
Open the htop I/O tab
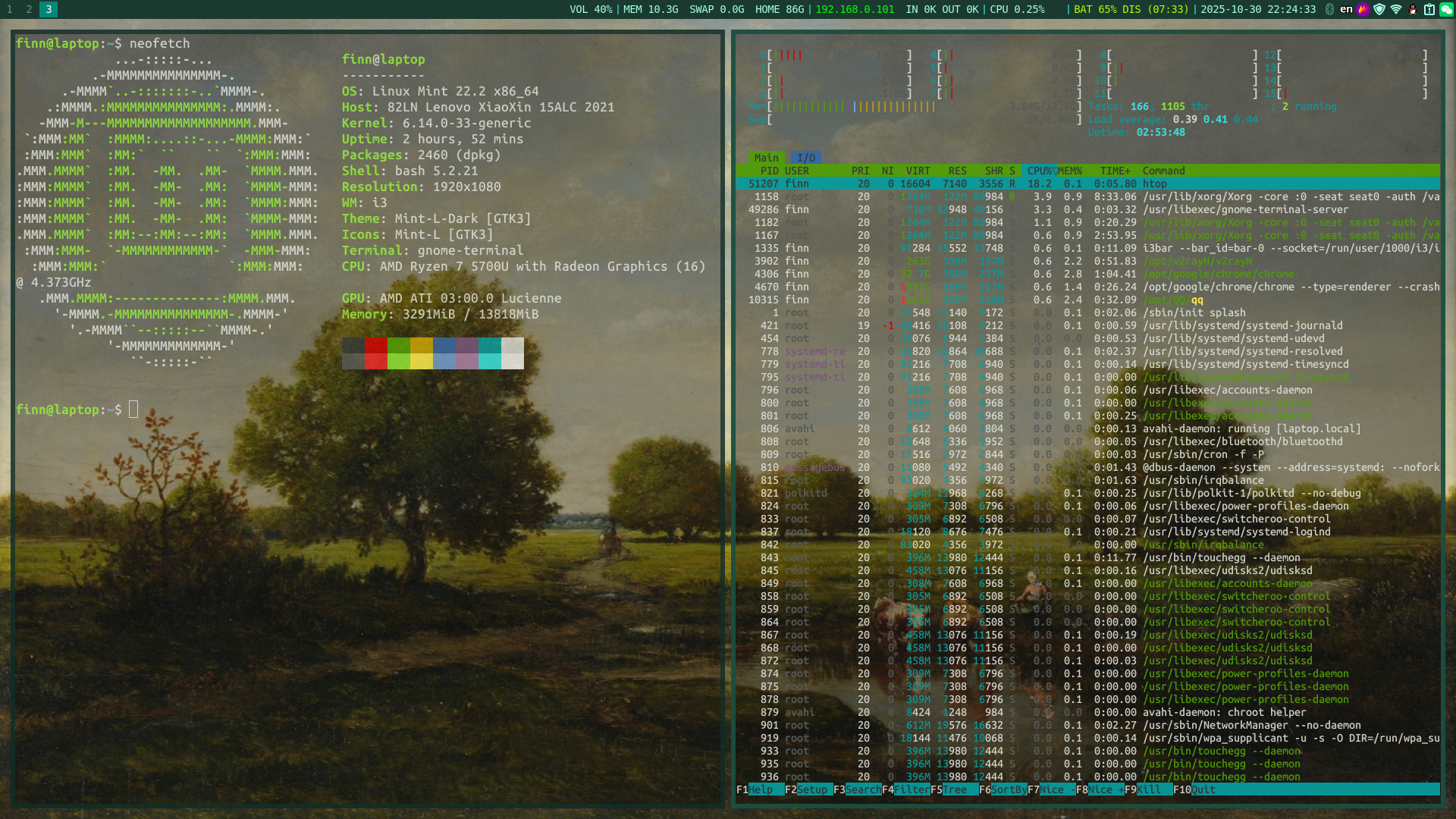[805, 158]
